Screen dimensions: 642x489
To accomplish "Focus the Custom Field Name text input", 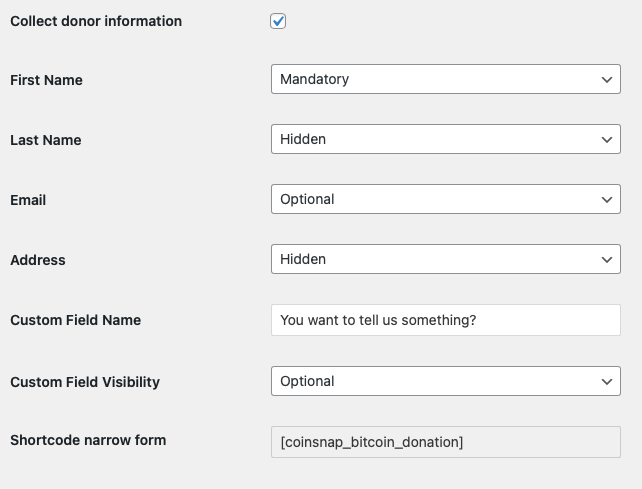I will click(x=445, y=320).
